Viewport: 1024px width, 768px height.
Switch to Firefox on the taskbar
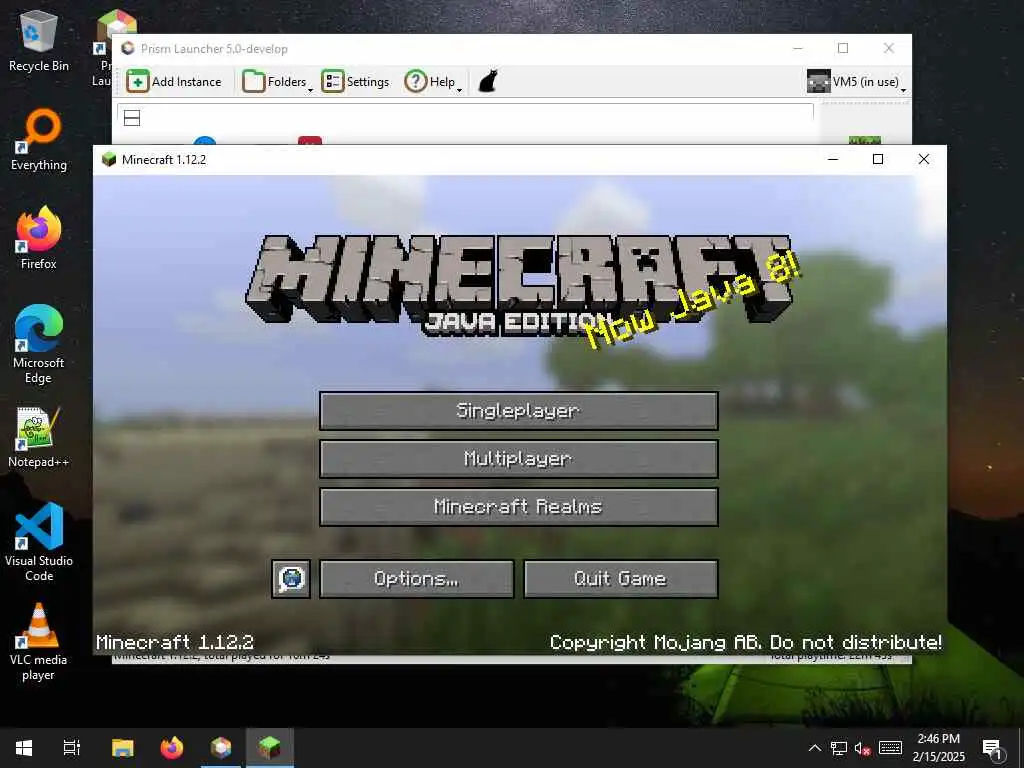(172, 748)
